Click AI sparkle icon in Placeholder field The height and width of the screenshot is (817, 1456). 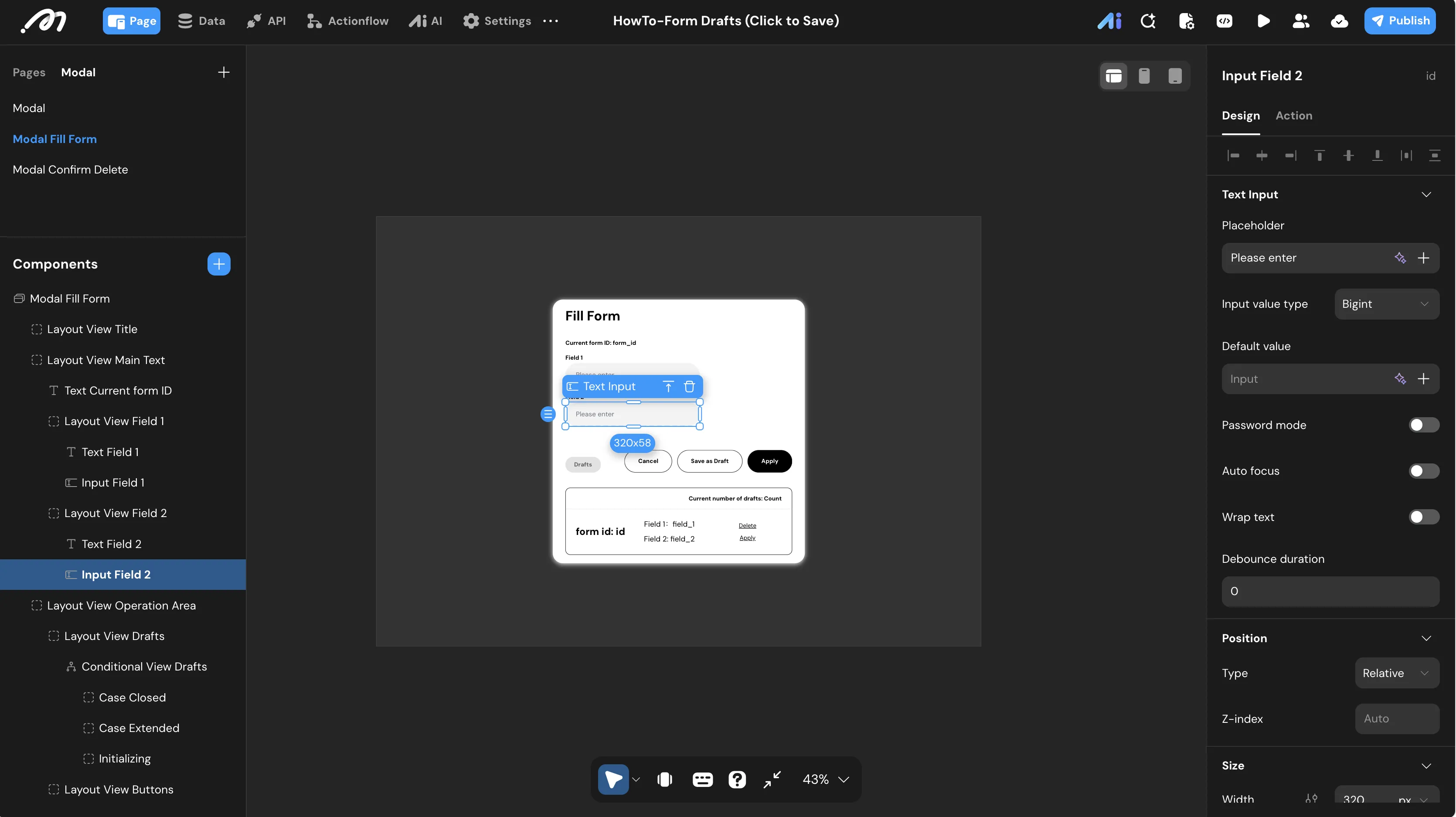[1400, 258]
